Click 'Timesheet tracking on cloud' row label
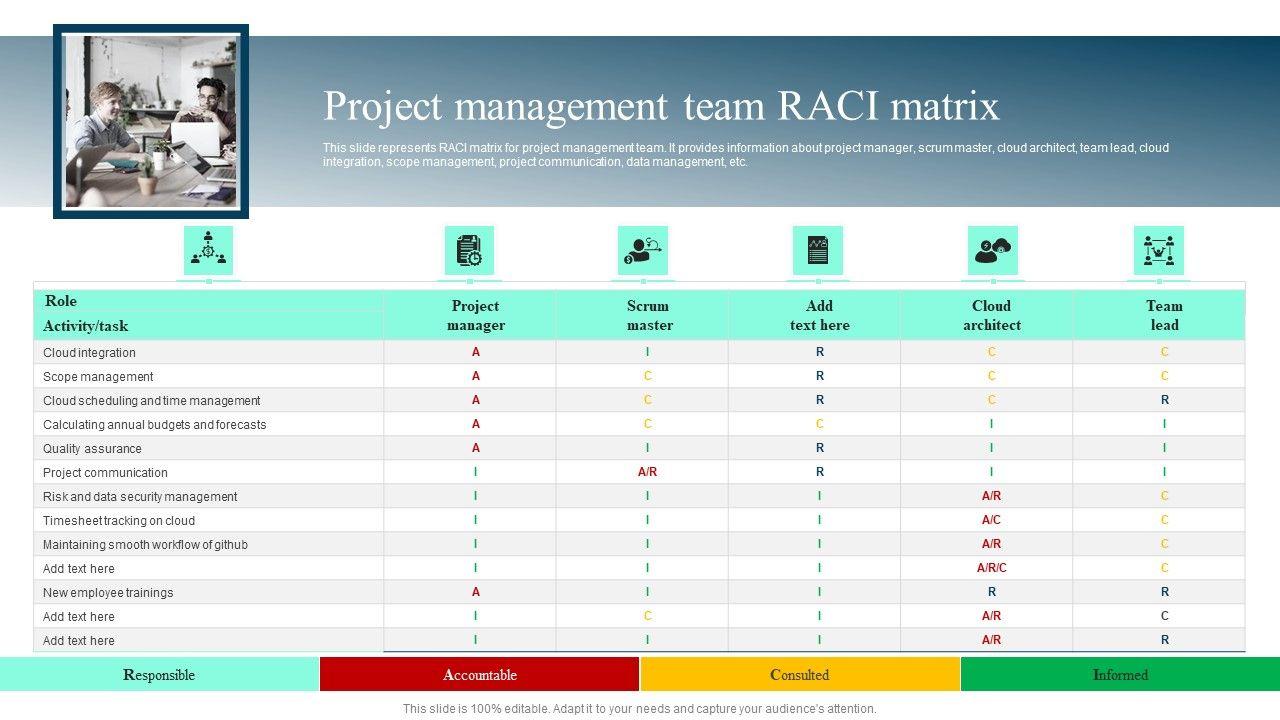This screenshot has width=1280, height=720. coord(119,521)
